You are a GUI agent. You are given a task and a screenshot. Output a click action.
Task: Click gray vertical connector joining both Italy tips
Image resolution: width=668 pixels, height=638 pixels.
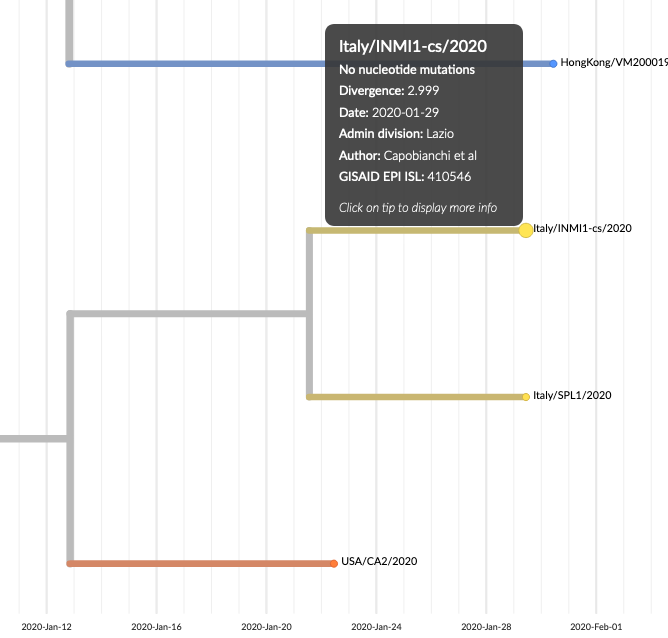(309, 314)
